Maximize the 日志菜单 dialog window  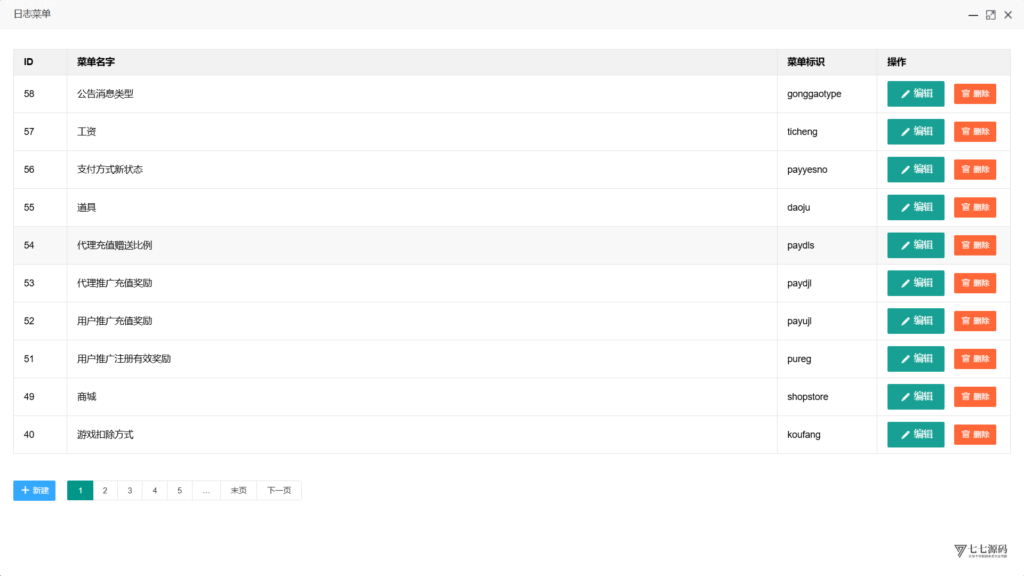[991, 14]
